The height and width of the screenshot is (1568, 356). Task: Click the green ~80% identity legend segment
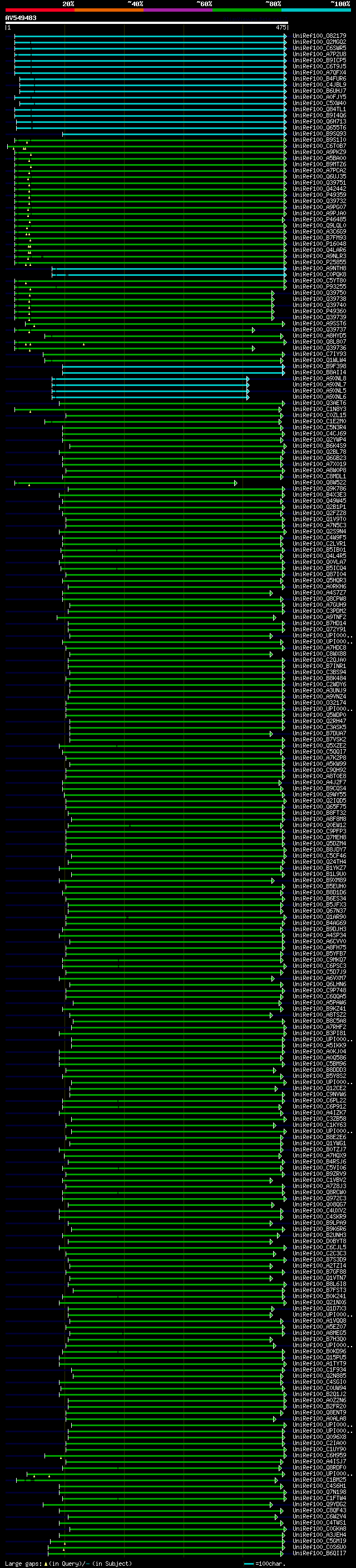[247, 10]
